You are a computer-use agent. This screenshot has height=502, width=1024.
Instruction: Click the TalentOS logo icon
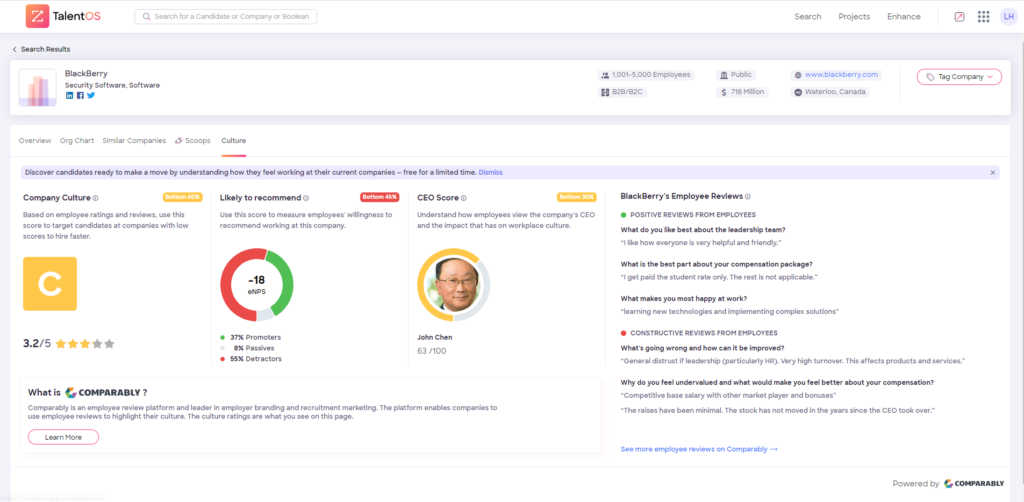tap(37, 16)
